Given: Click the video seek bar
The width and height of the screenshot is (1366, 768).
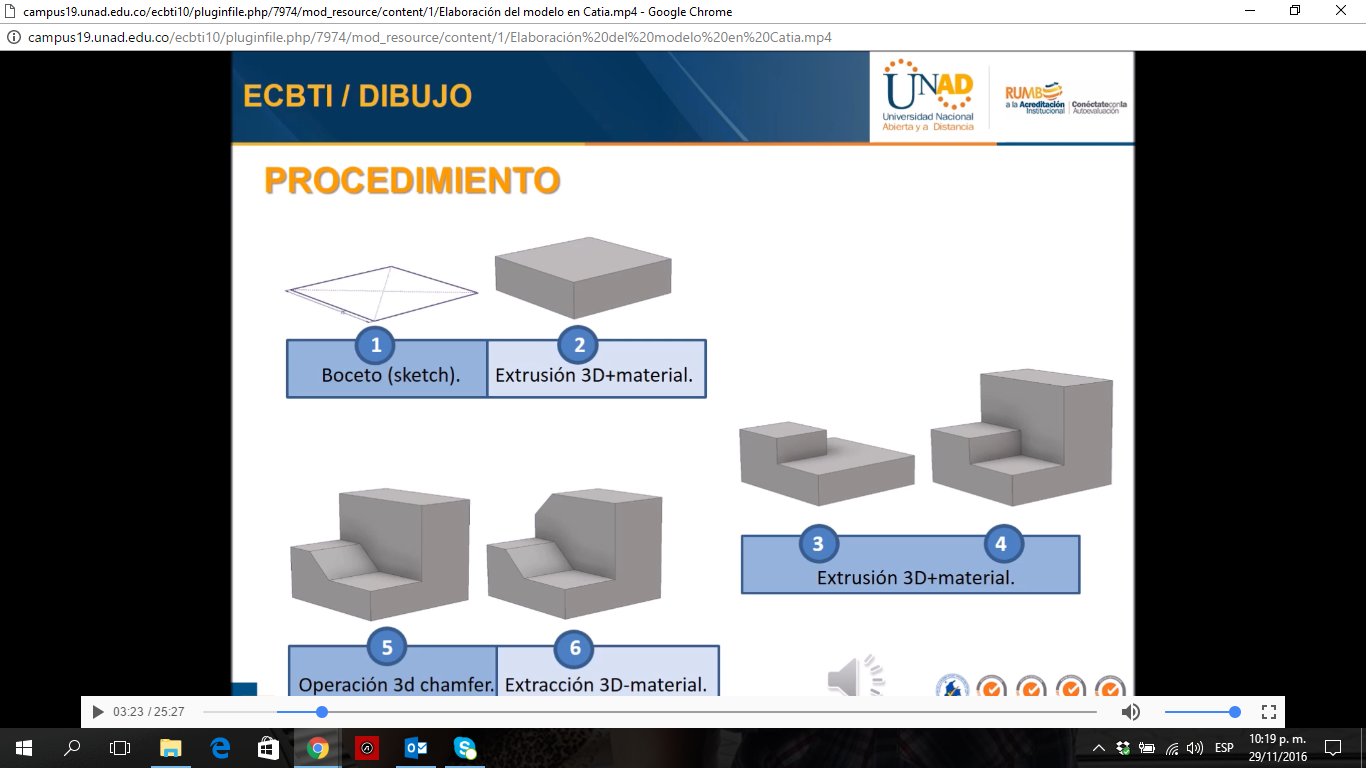Looking at the screenshot, I should (649, 712).
